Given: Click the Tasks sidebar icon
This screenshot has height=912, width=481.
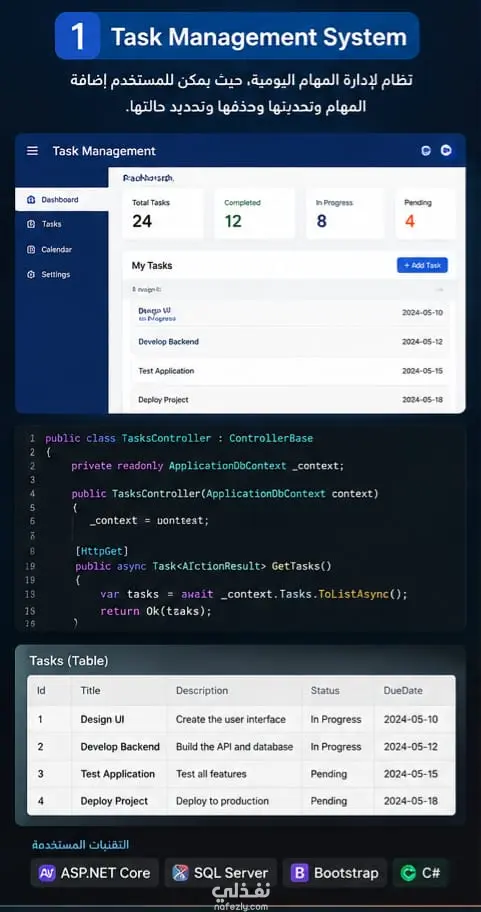Looking at the screenshot, I should (31, 224).
